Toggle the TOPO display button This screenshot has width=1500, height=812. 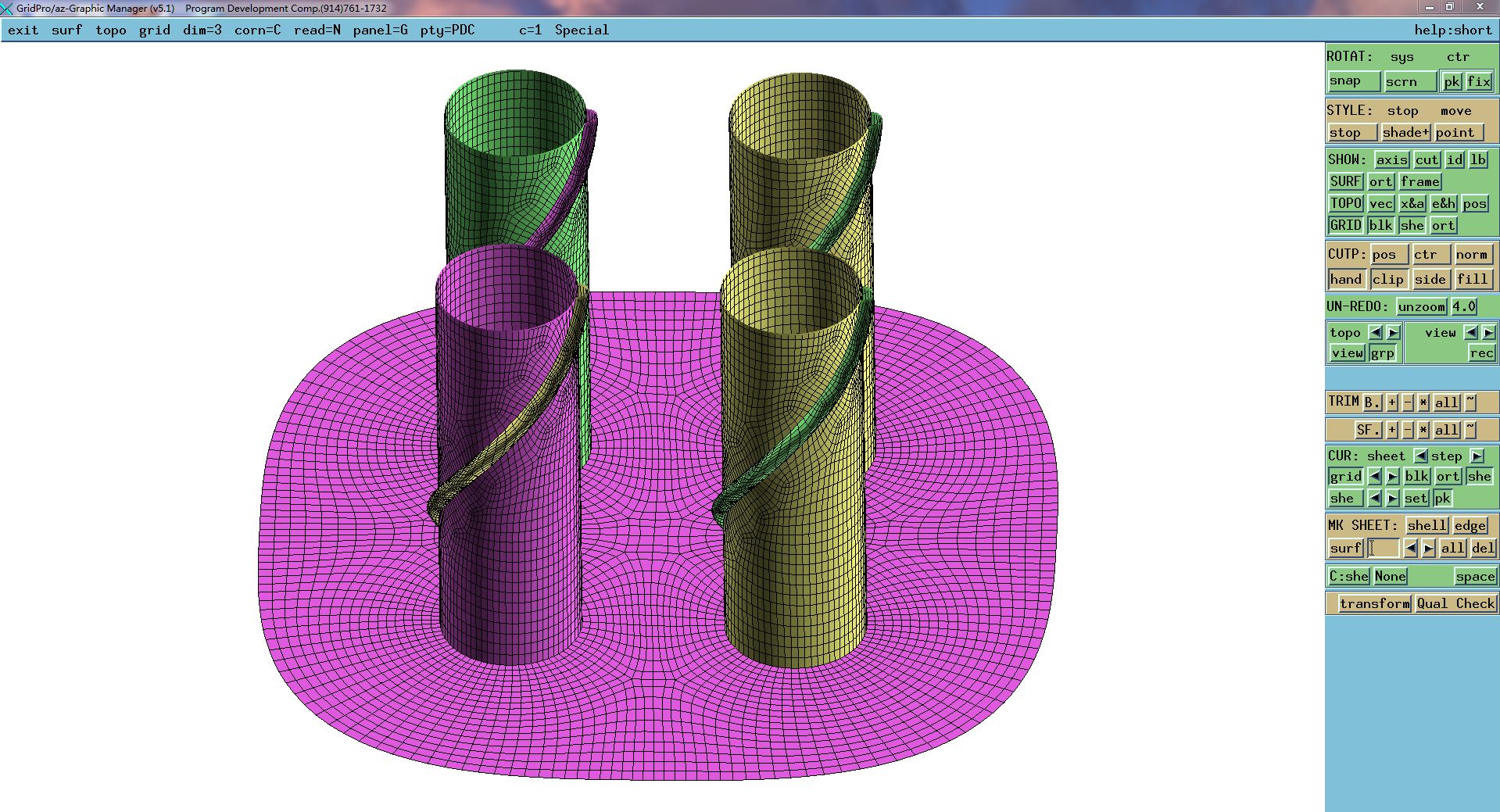coord(1346,203)
